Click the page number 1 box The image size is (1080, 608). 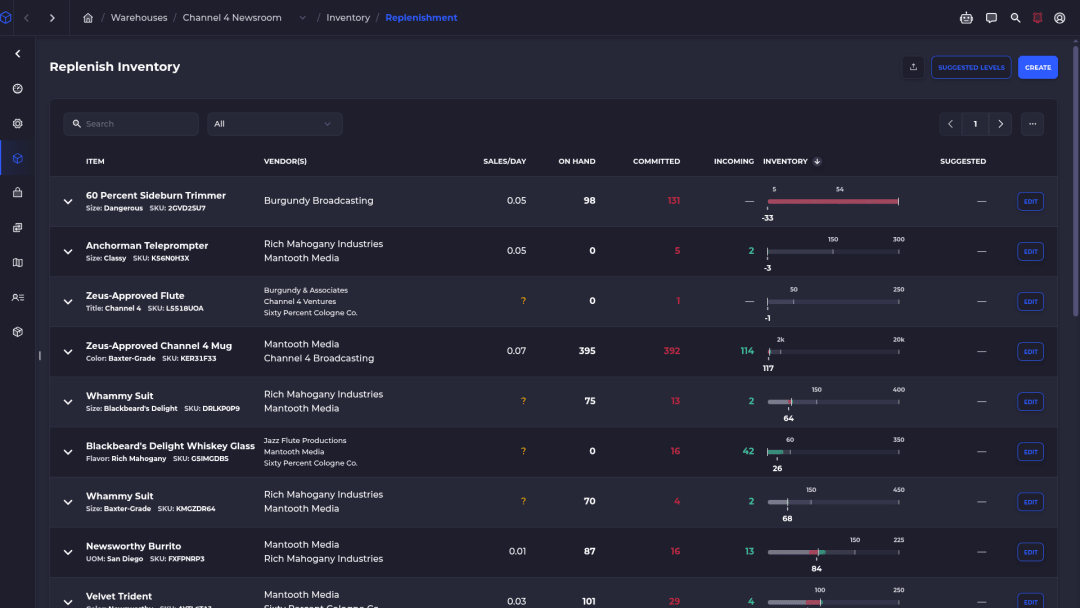pos(975,124)
